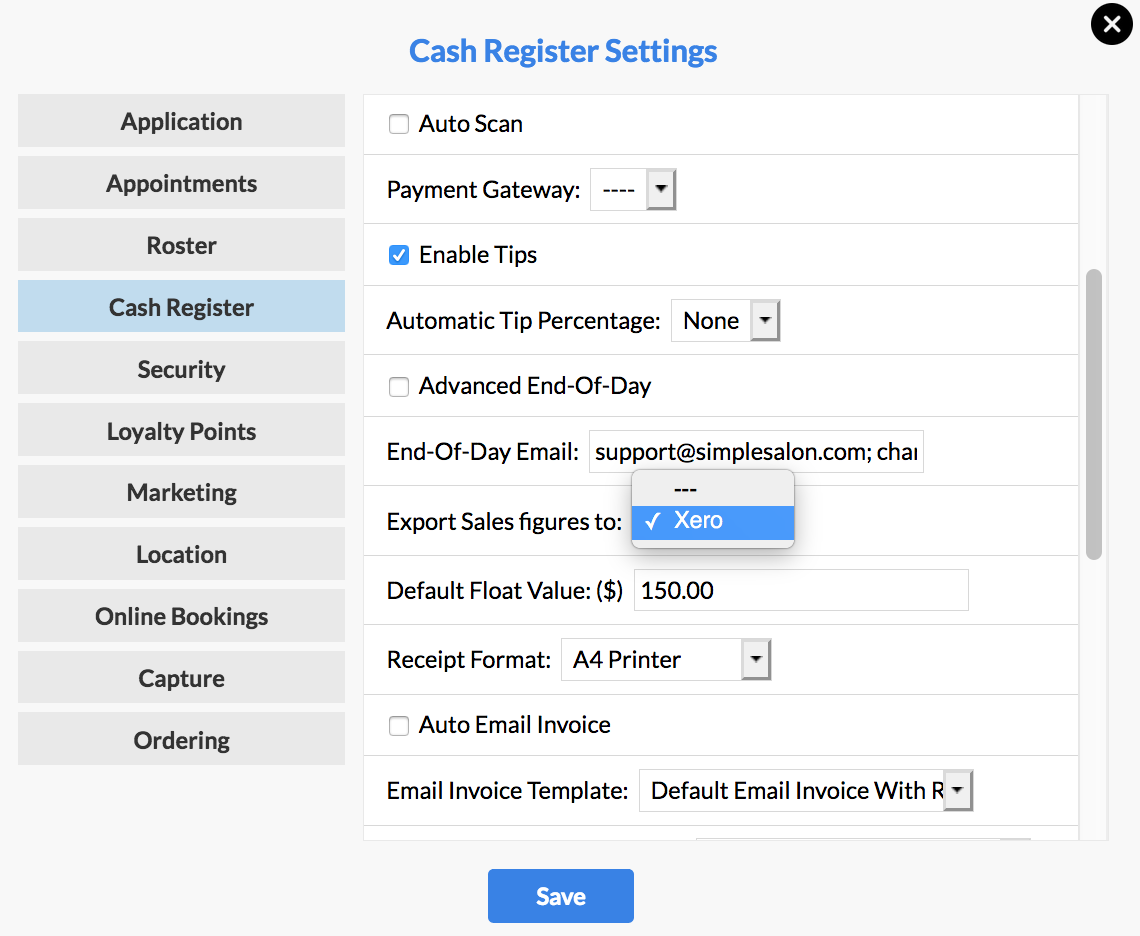Open the Receipt Format dropdown
Image resolution: width=1140 pixels, height=936 pixels.
pyautogui.click(x=665, y=660)
